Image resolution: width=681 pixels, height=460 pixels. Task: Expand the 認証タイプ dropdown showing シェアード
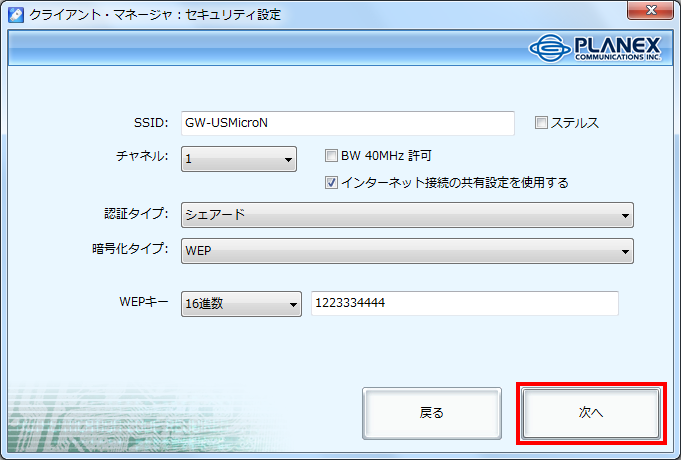(x=407, y=215)
